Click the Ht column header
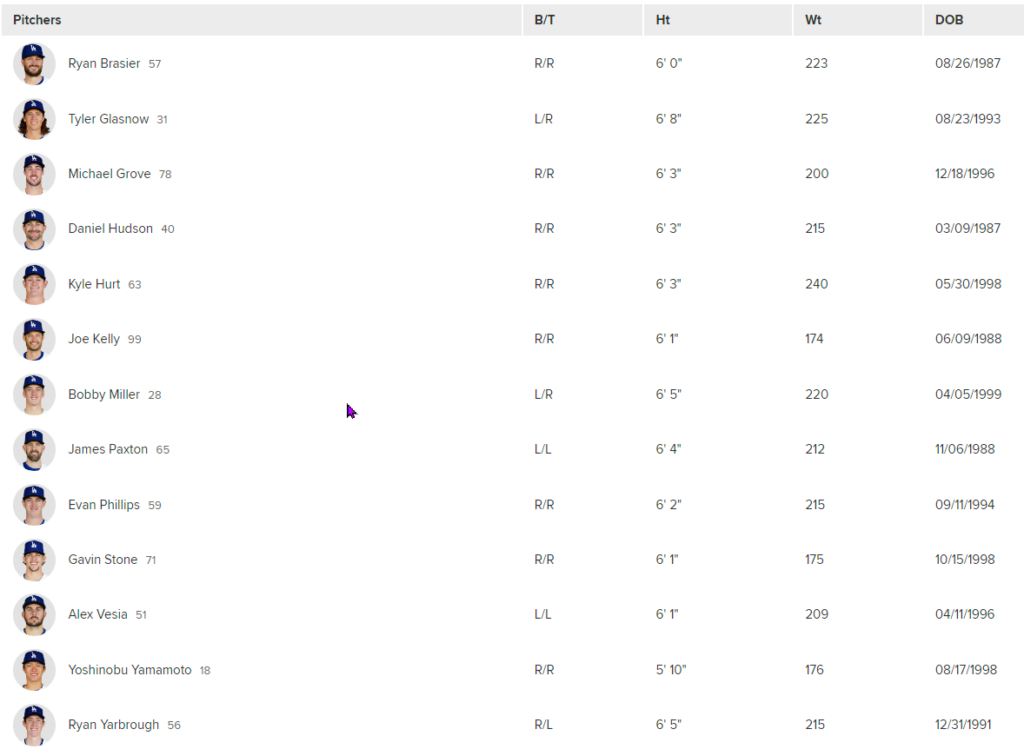This screenshot has height=749, width=1024. [x=664, y=20]
